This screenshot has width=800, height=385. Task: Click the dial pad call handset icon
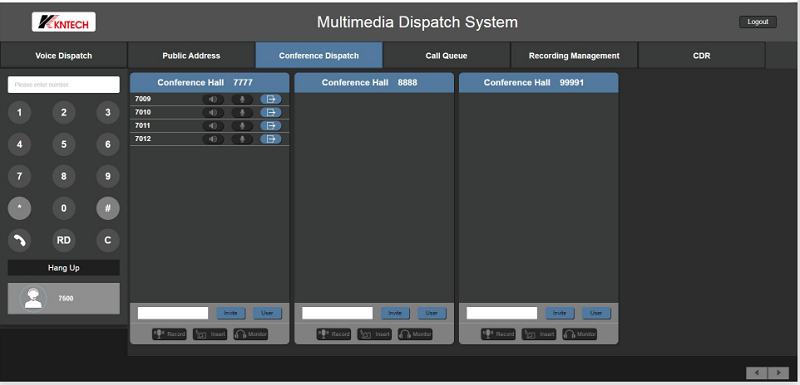[x=19, y=240]
